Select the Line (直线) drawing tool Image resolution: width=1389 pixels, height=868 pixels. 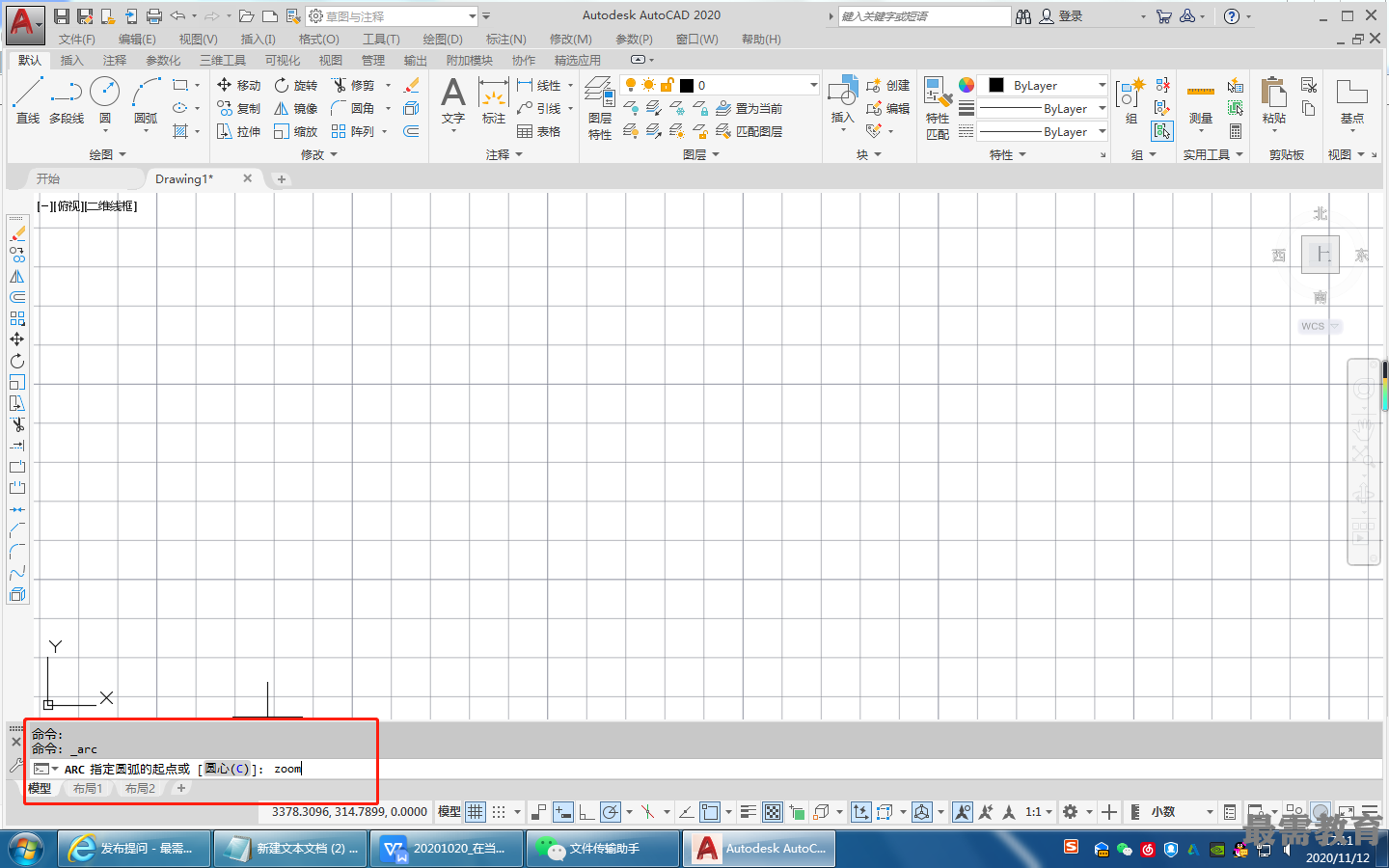(28, 100)
